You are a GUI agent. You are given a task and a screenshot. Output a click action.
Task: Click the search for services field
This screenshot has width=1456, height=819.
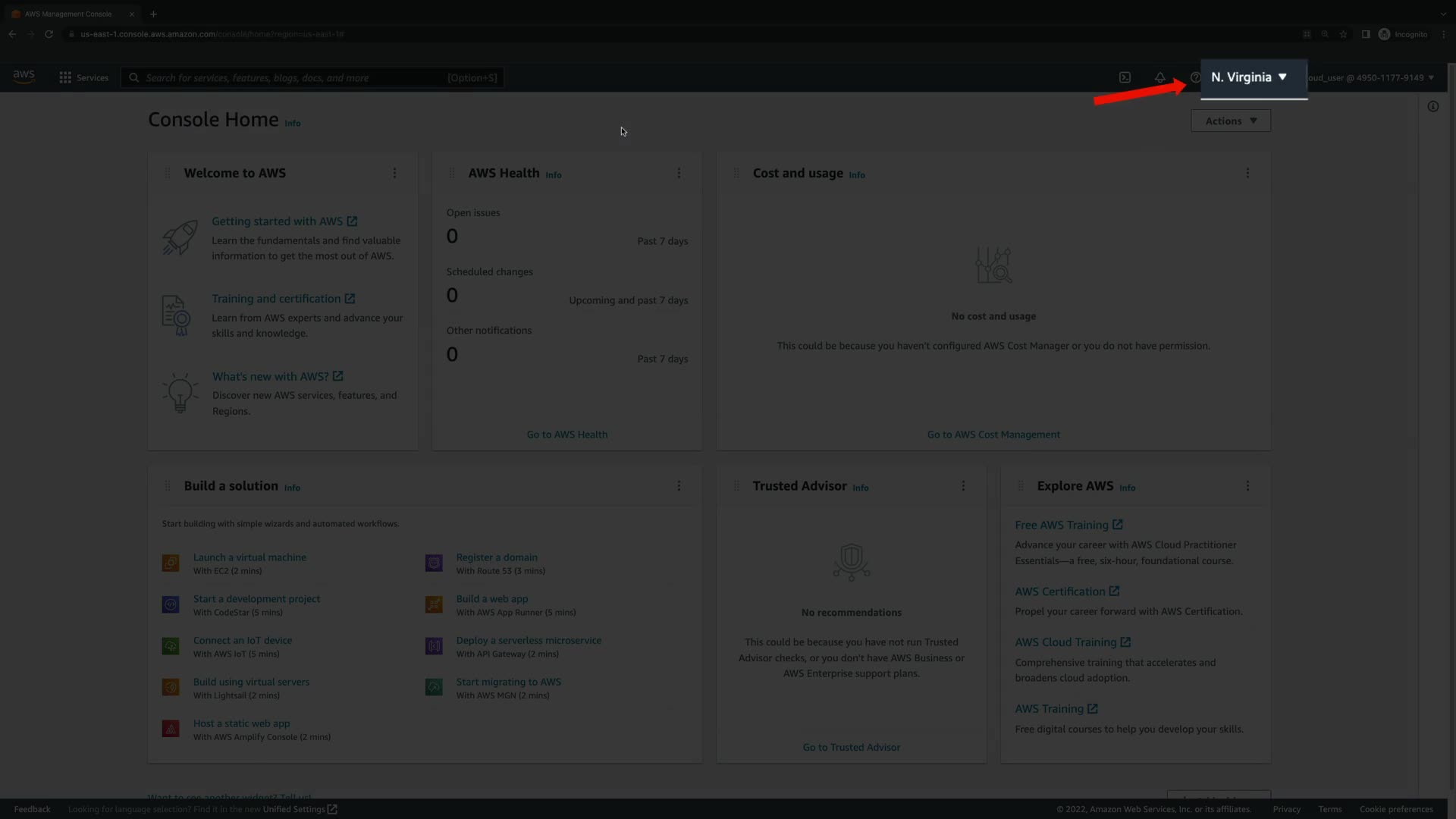296,77
